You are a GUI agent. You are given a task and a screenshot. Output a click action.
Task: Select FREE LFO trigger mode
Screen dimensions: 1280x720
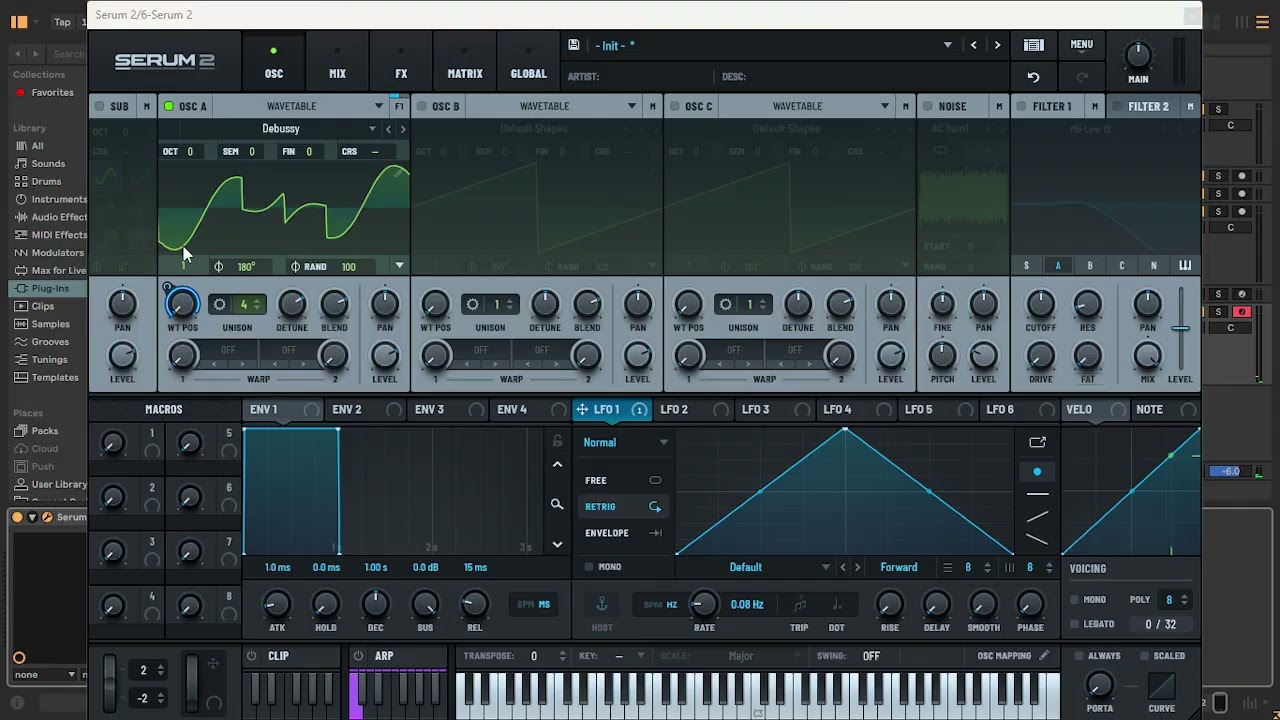pyautogui.click(x=624, y=480)
